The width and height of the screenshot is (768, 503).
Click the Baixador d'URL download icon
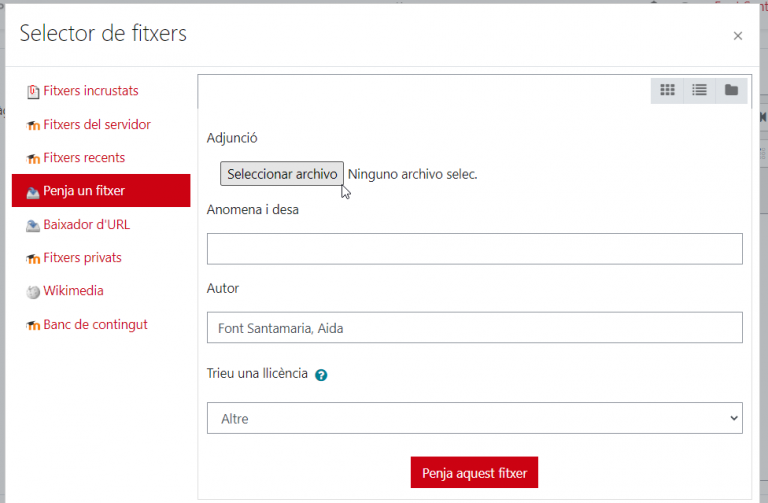click(33, 225)
